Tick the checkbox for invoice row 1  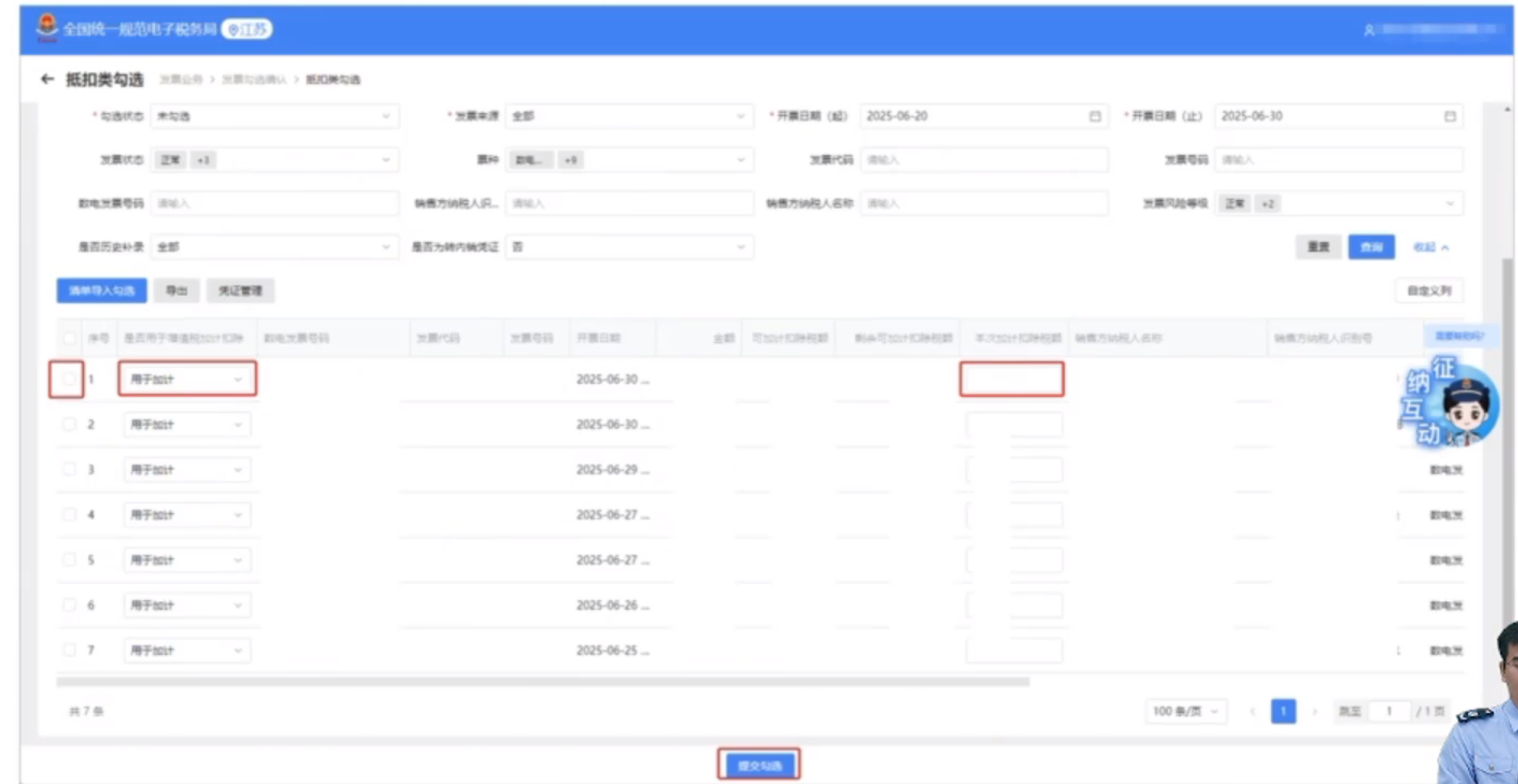point(69,378)
